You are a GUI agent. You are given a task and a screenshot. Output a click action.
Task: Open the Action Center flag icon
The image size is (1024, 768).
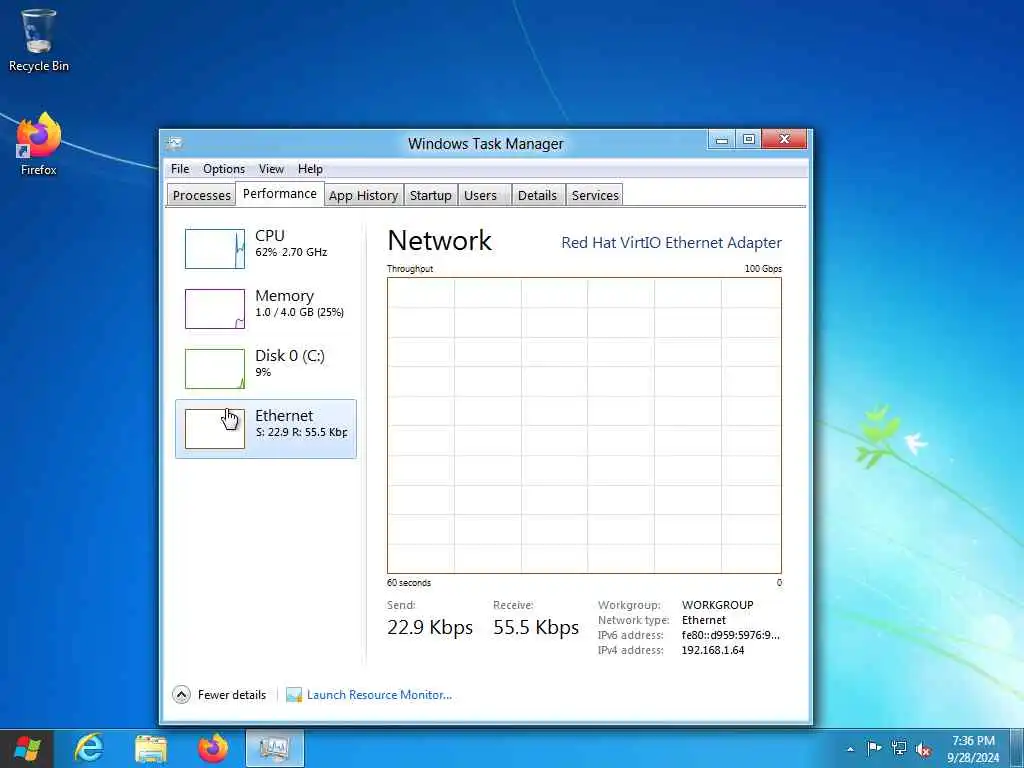point(874,748)
